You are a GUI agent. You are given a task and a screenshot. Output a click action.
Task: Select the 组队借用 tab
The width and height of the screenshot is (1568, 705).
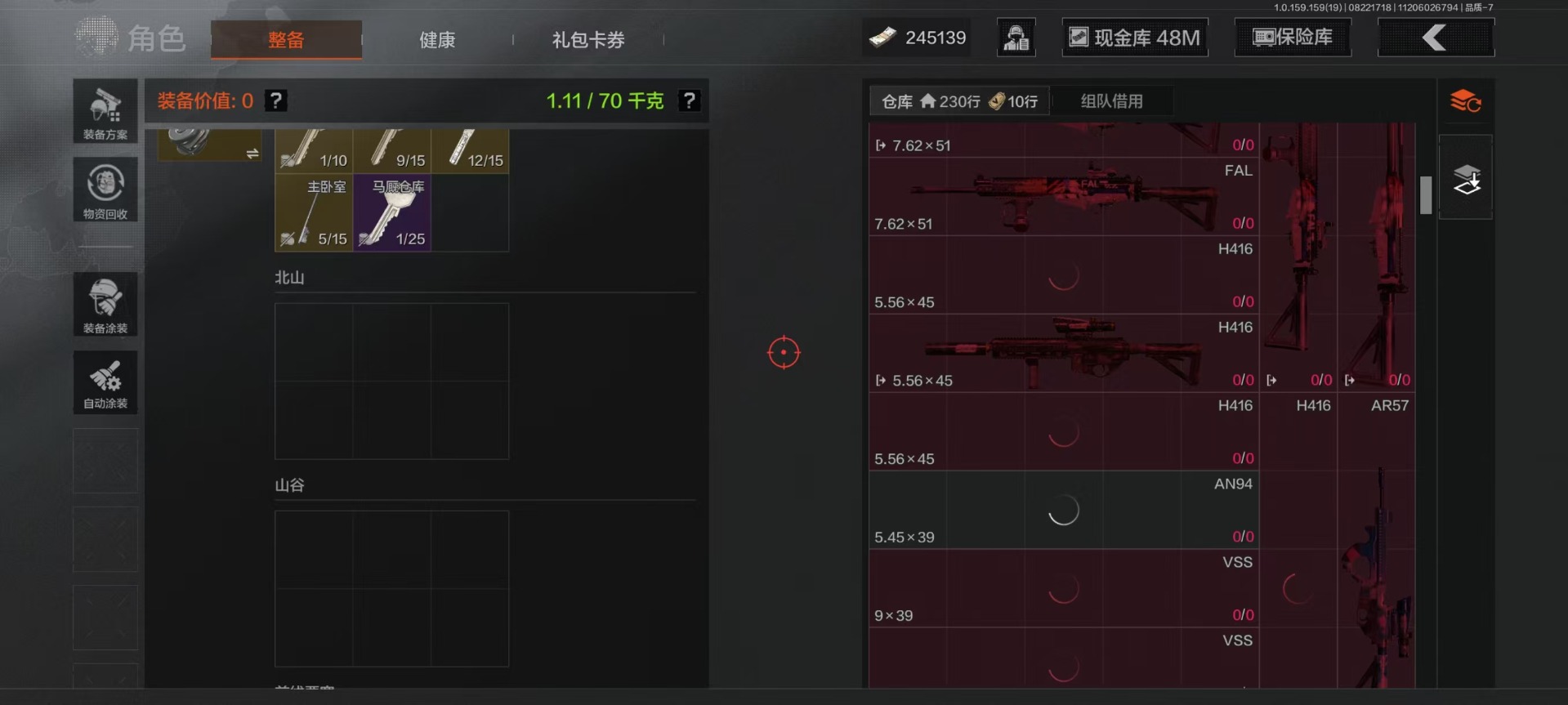point(1111,101)
